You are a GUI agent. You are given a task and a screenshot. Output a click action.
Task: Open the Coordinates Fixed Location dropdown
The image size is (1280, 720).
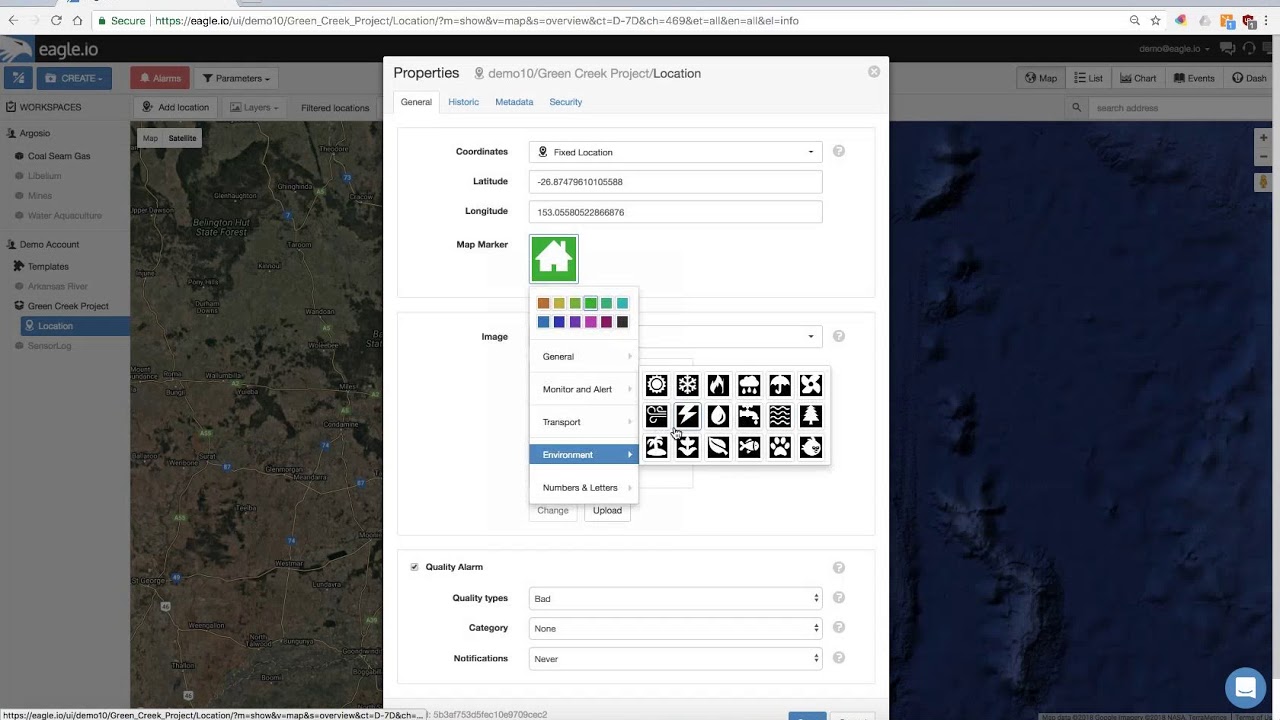[x=675, y=152]
